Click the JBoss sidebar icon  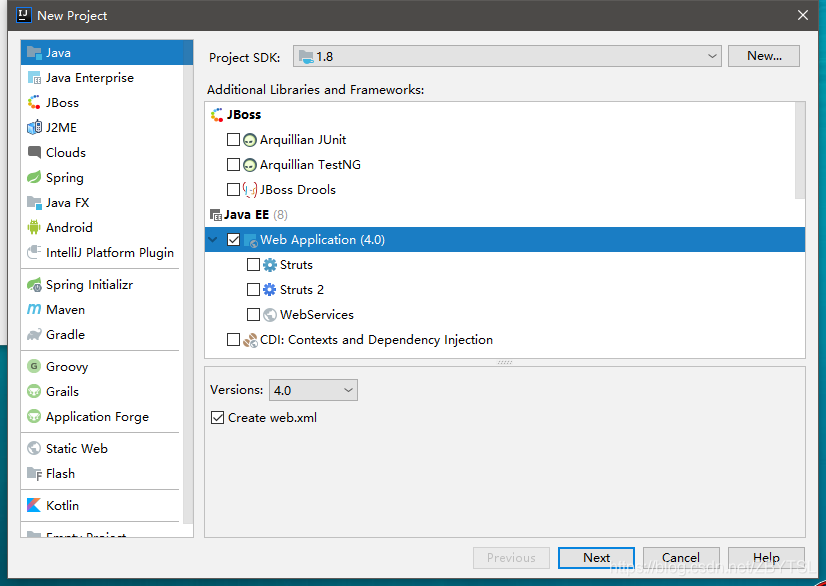pyautogui.click(x=34, y=102)
